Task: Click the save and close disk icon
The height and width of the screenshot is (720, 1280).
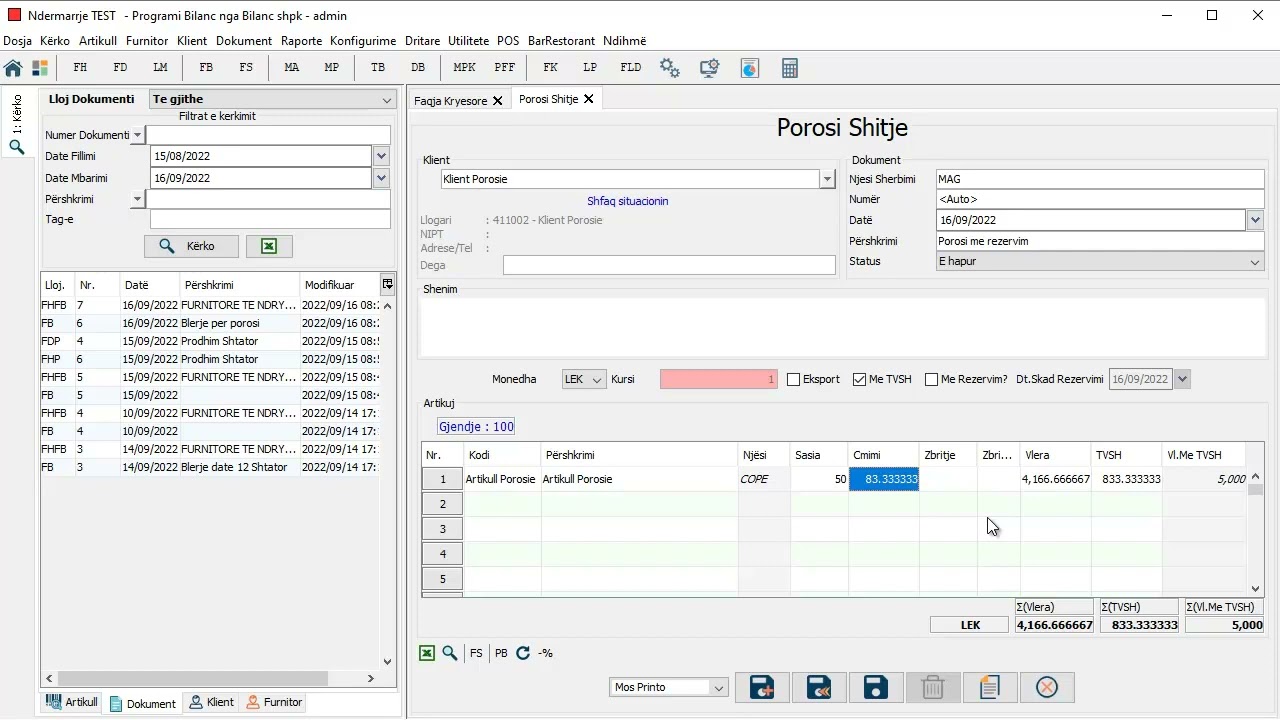Action: coord(819,687)
